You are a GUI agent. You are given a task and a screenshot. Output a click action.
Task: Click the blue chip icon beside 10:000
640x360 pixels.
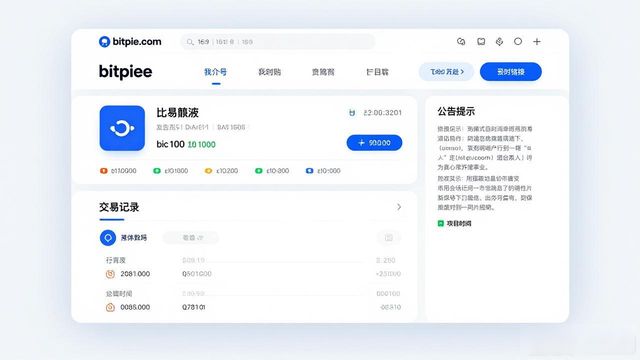(x=309, y=171)
